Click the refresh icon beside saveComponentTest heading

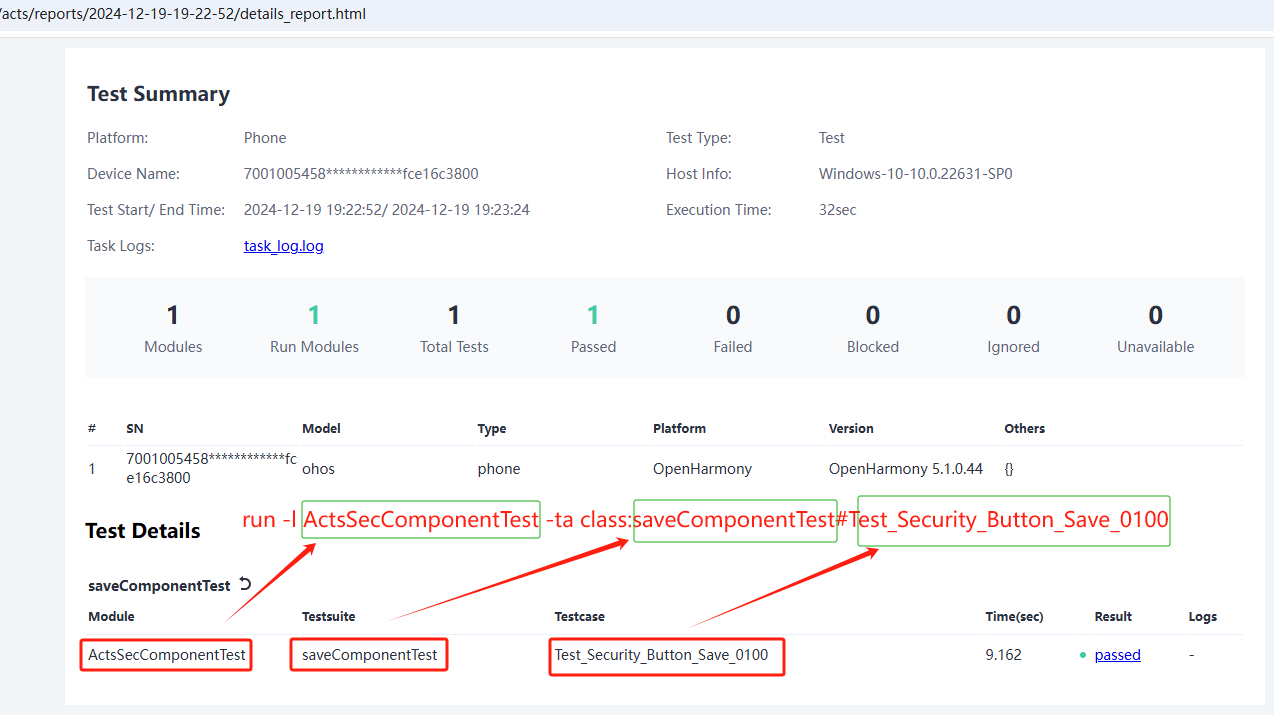click(245, 585)
